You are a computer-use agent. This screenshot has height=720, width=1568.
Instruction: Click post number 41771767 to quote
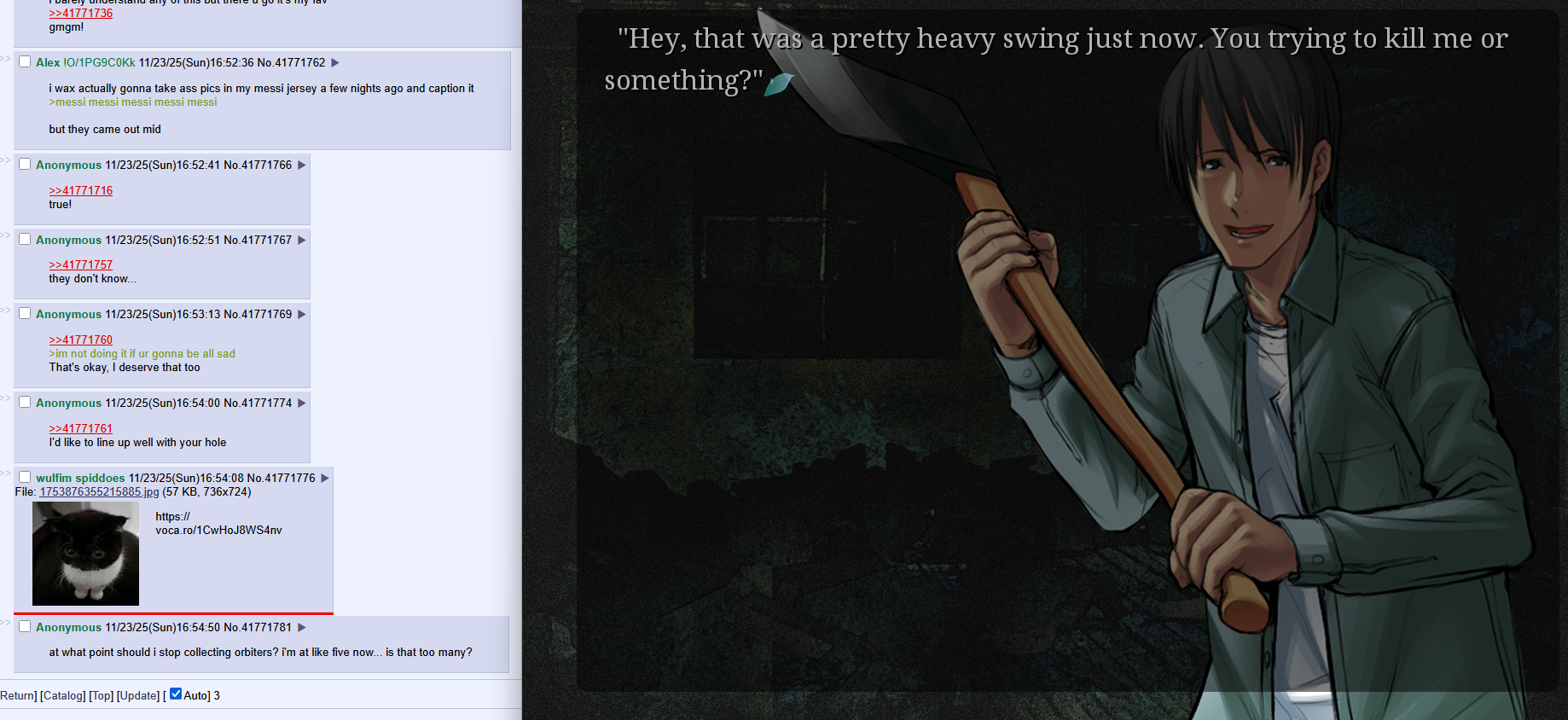pyautogui.click(x=267, y=240)
